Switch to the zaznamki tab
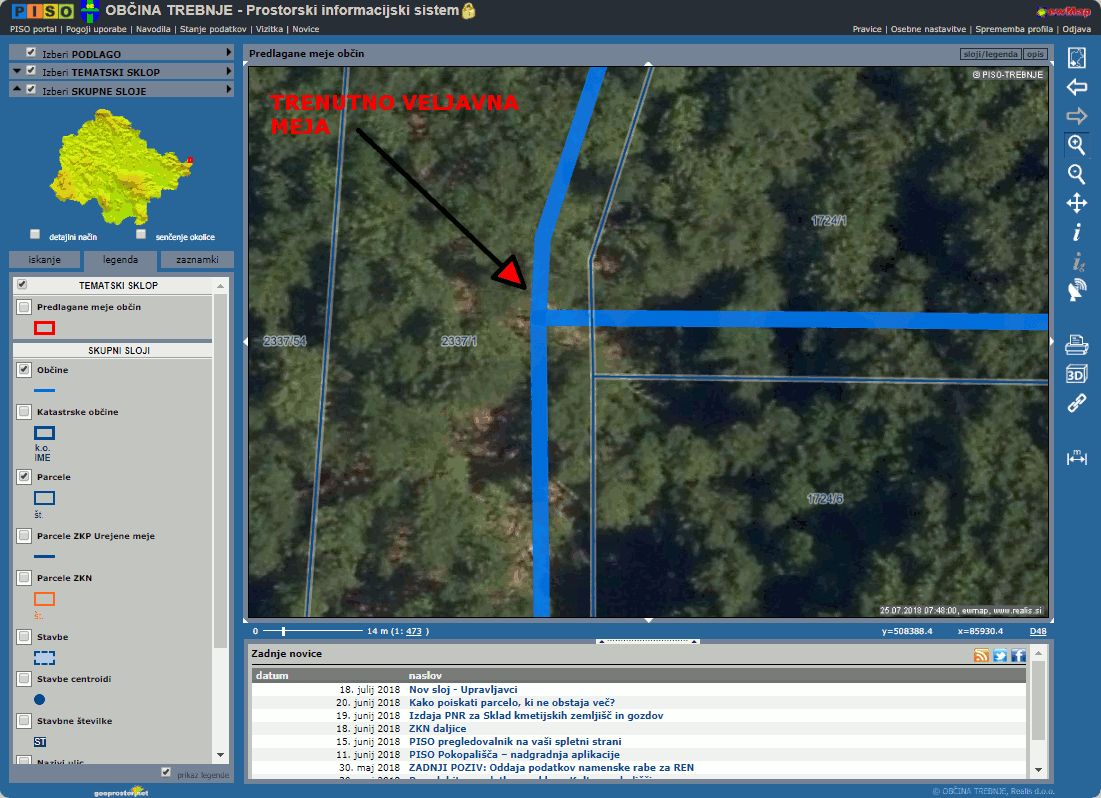Image resolution: width=1101 pixels, height=798 pixels. pos(196,260)
